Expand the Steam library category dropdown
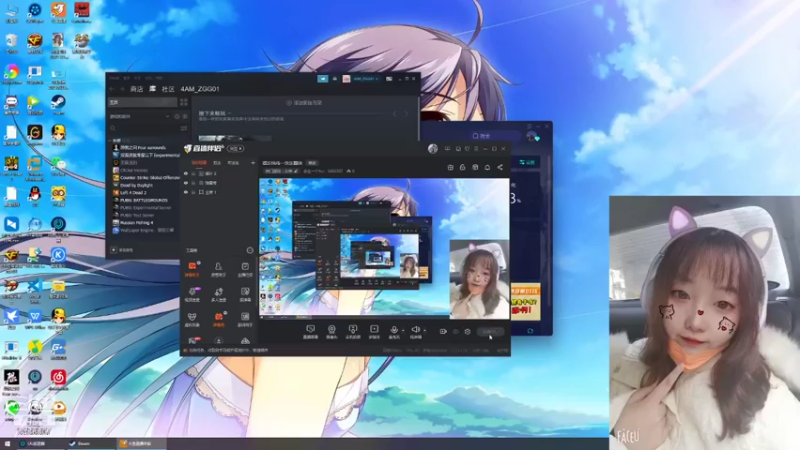This screenshot has width=800, height=450. point(167,116)
